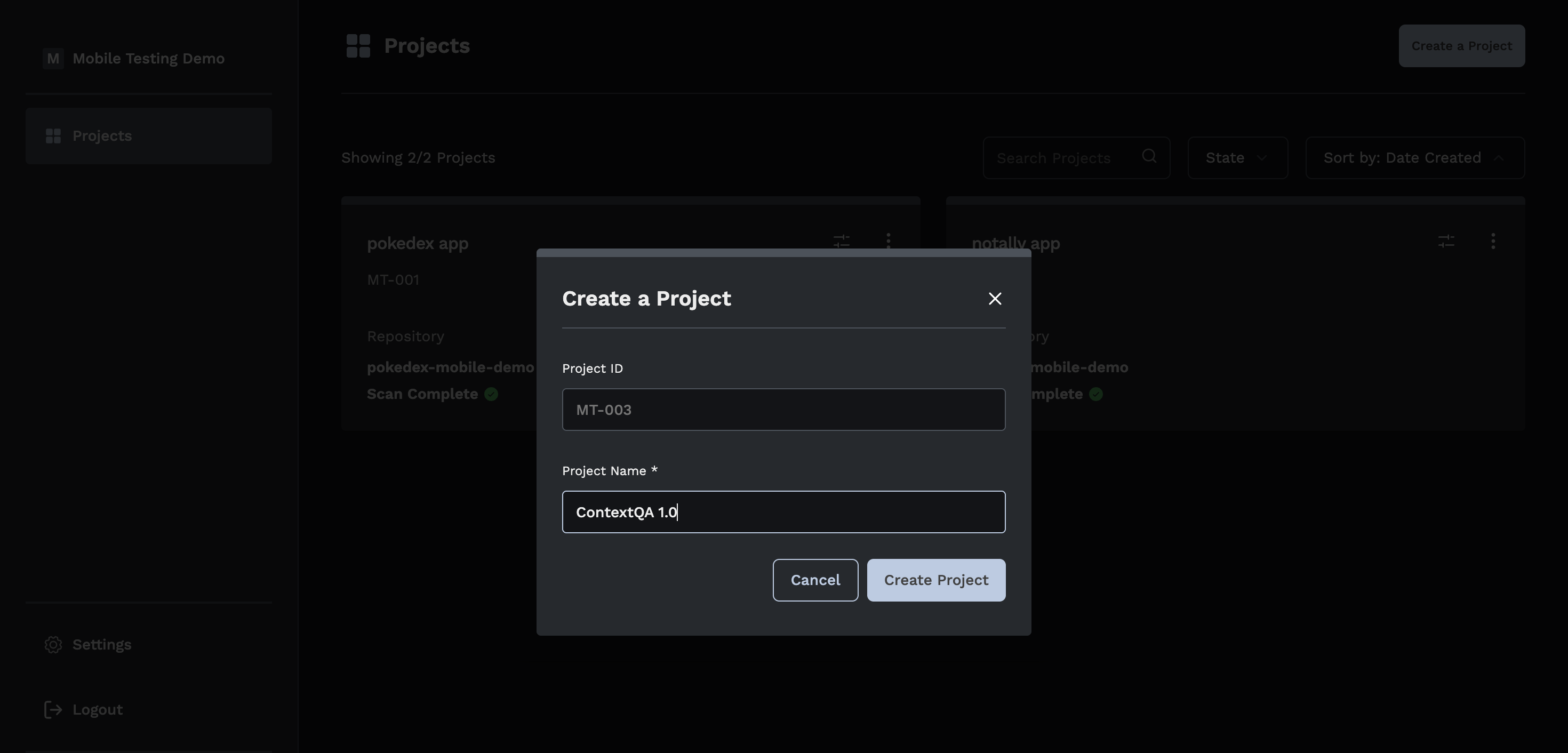The width and height of the screenshot is (1568, 753).
Task: Open notally app settings sliders icon
Action: pos(1446,241)
